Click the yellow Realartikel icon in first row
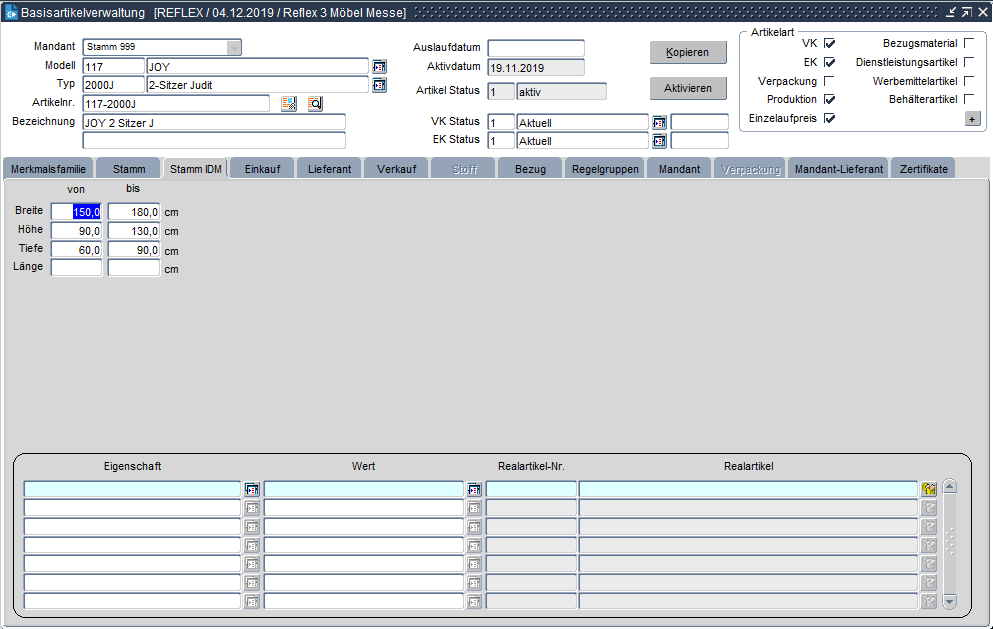The image size is (993, 629). click(929, 489)
